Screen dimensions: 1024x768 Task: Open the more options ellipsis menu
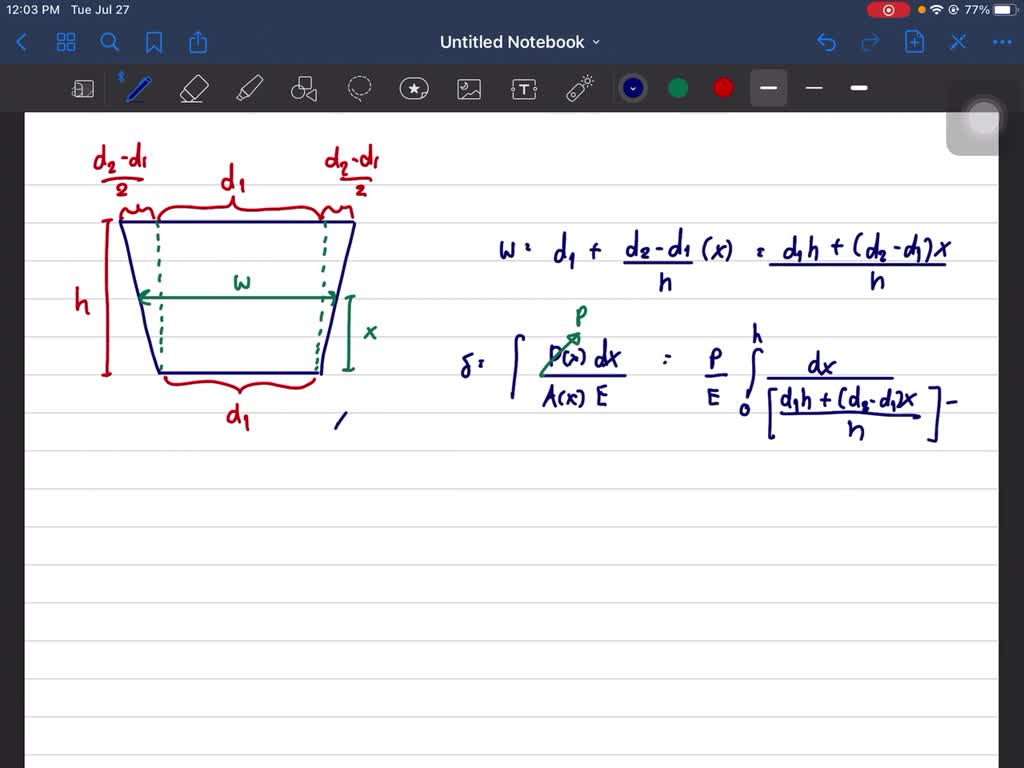[x=1002, y=42]
